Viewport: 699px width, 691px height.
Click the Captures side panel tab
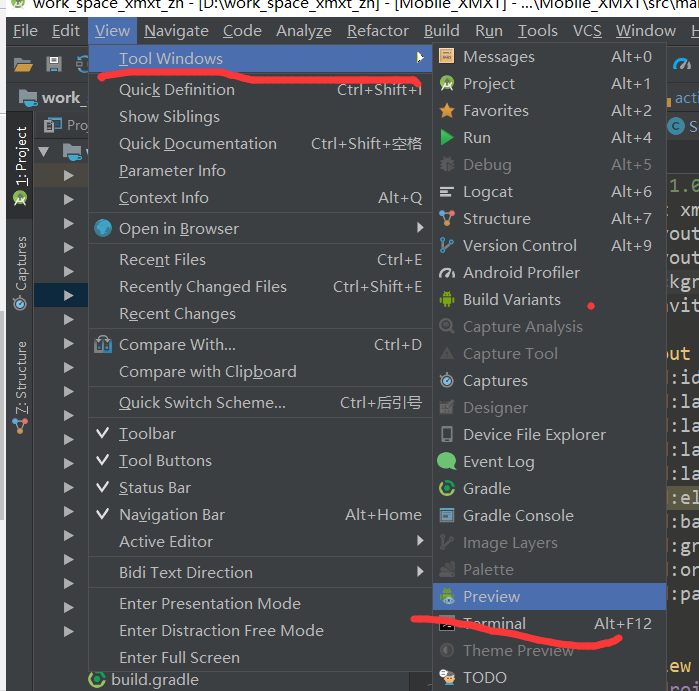tap(20, 273)
